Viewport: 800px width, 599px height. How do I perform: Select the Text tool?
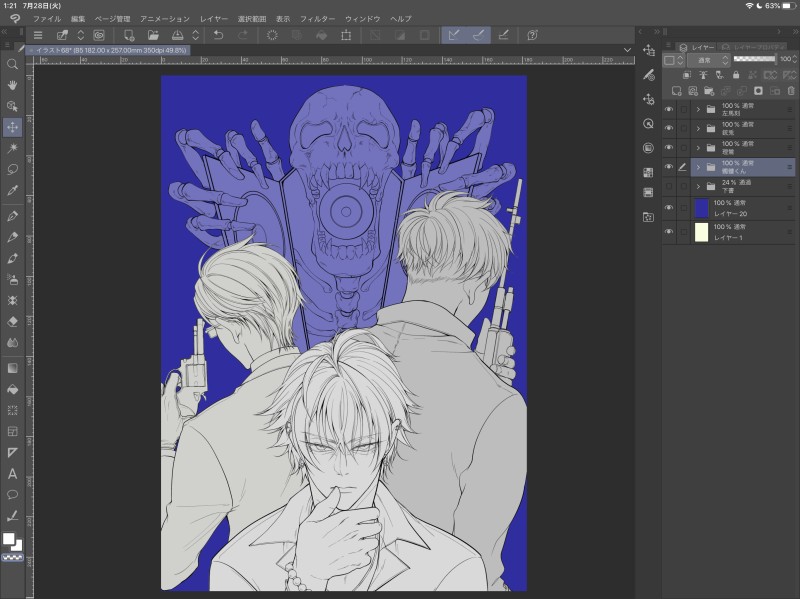pyautogui.click(x=12, y=474)
